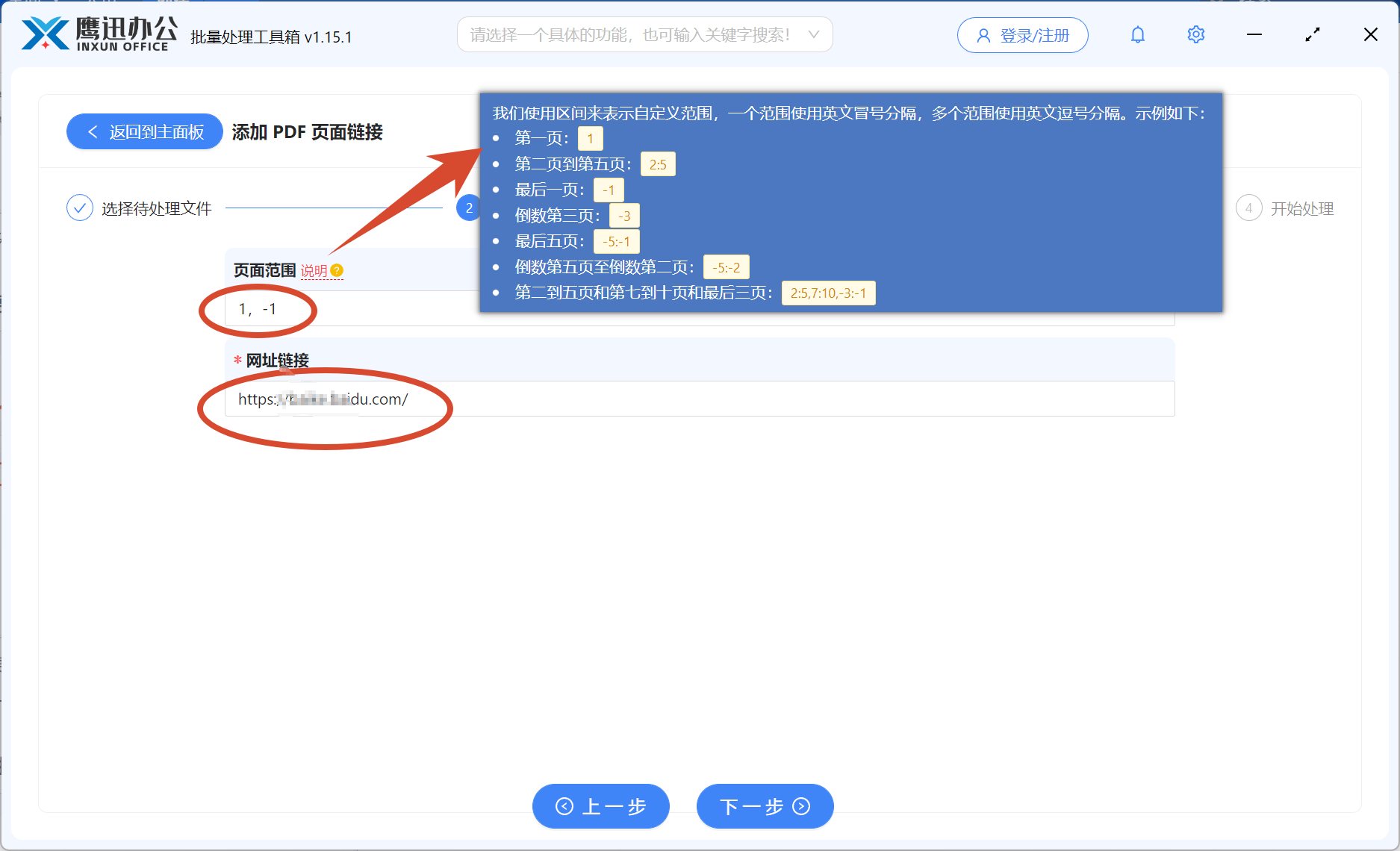
Task: Click the notification bell icon
Action: pos(1137,35)
